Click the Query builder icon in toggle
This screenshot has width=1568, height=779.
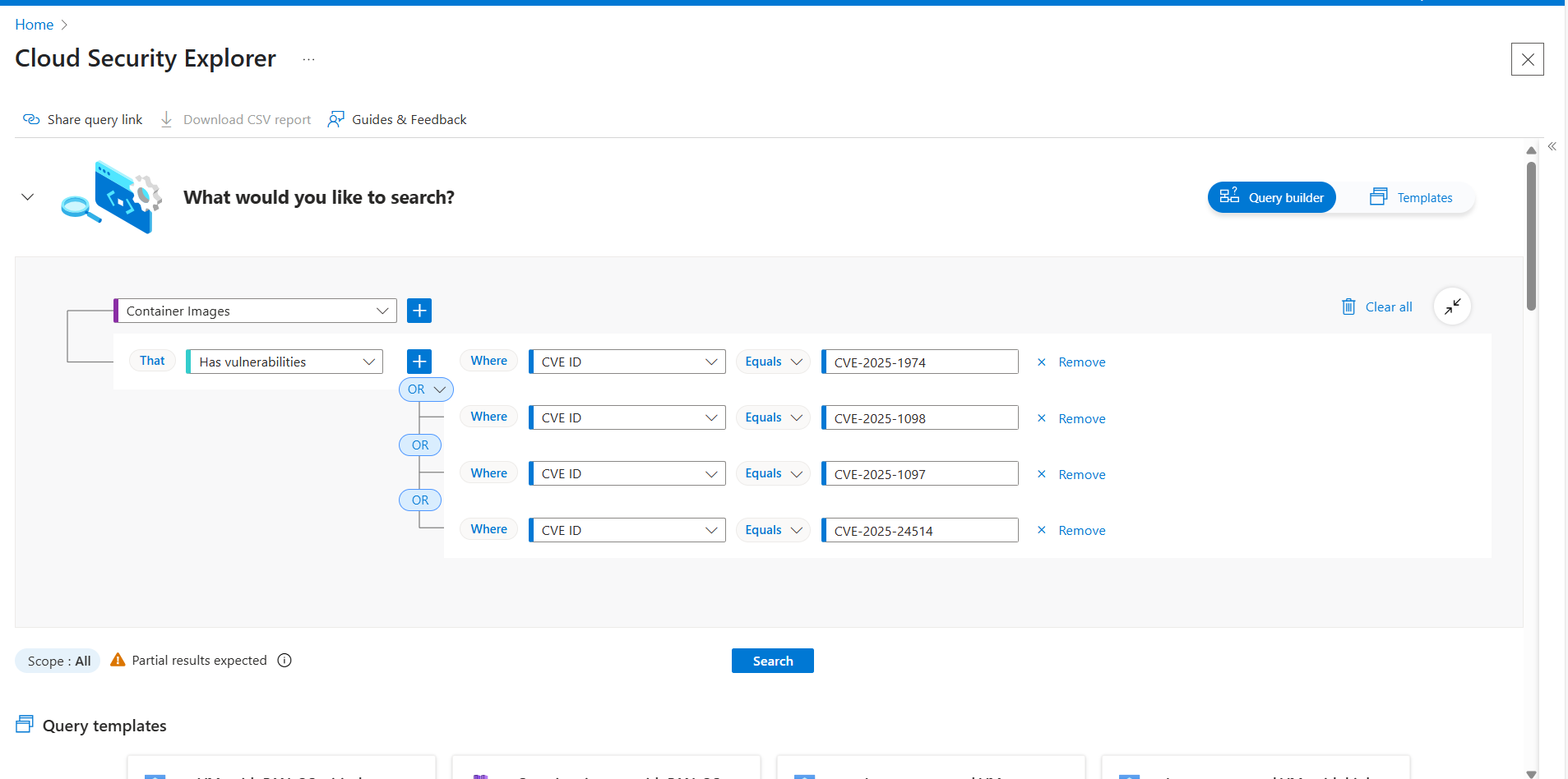[1229, 196]
